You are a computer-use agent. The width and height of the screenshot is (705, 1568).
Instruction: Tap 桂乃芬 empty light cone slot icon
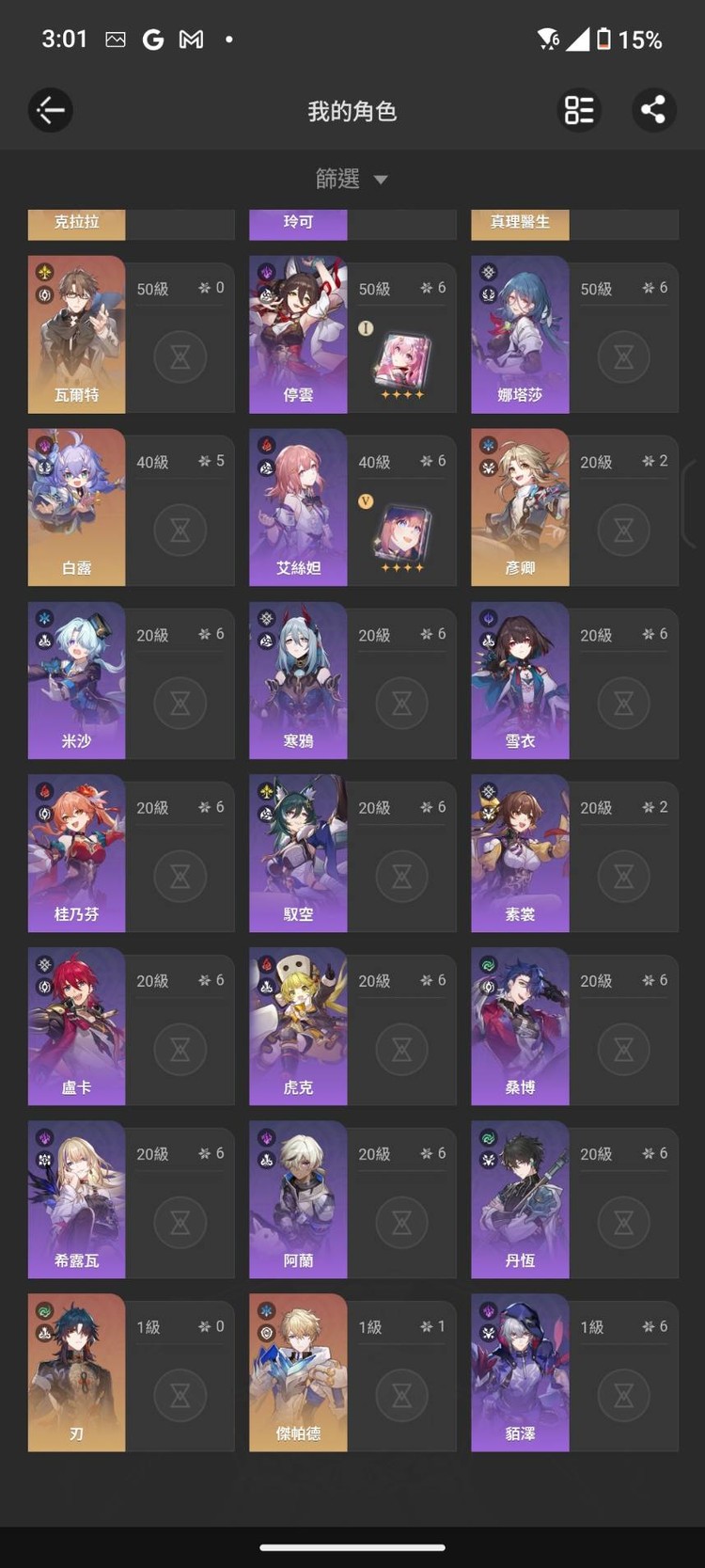pos(180,877)
